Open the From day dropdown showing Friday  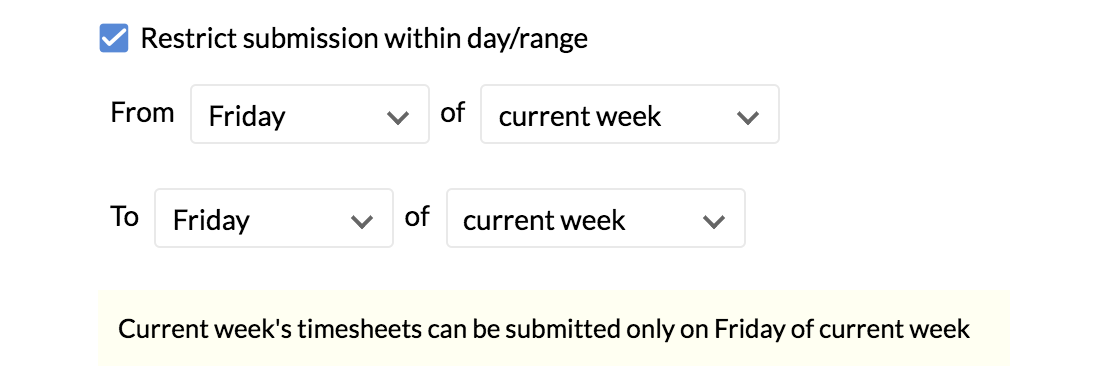click(310, 114)
